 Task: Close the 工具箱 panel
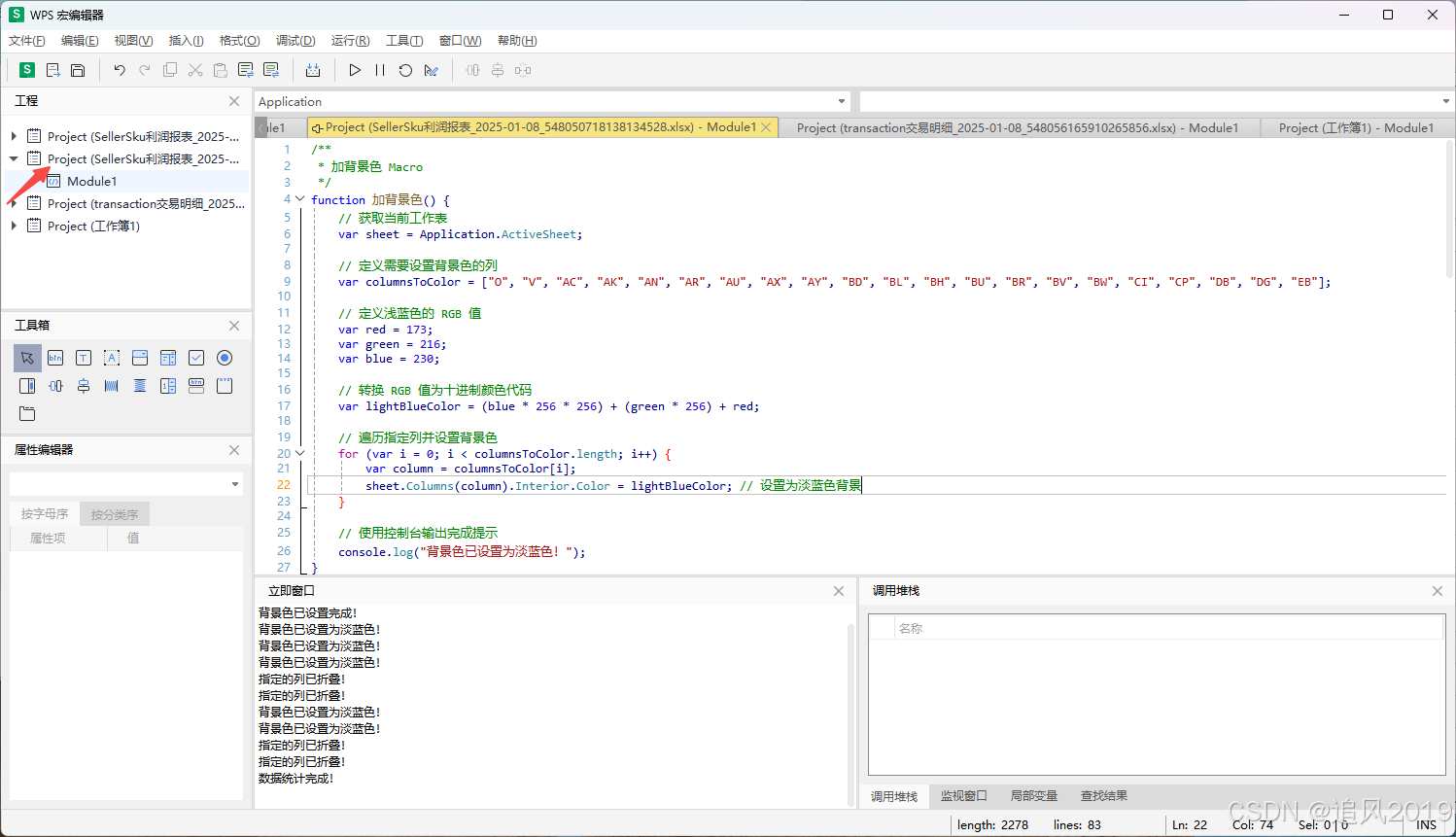click(x=234, y=326)
